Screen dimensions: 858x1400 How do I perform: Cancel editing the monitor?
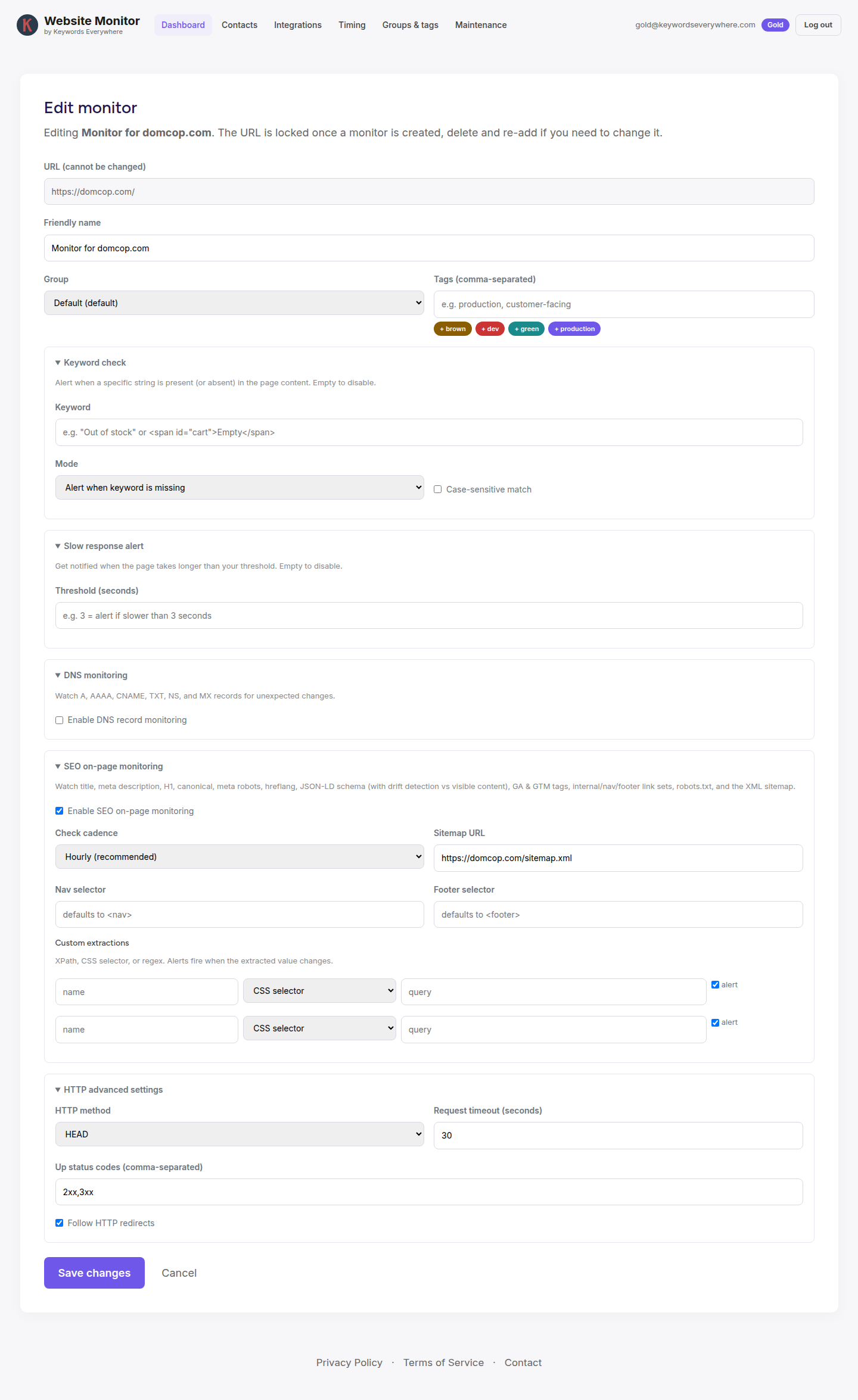click(x=179, y=1273)
